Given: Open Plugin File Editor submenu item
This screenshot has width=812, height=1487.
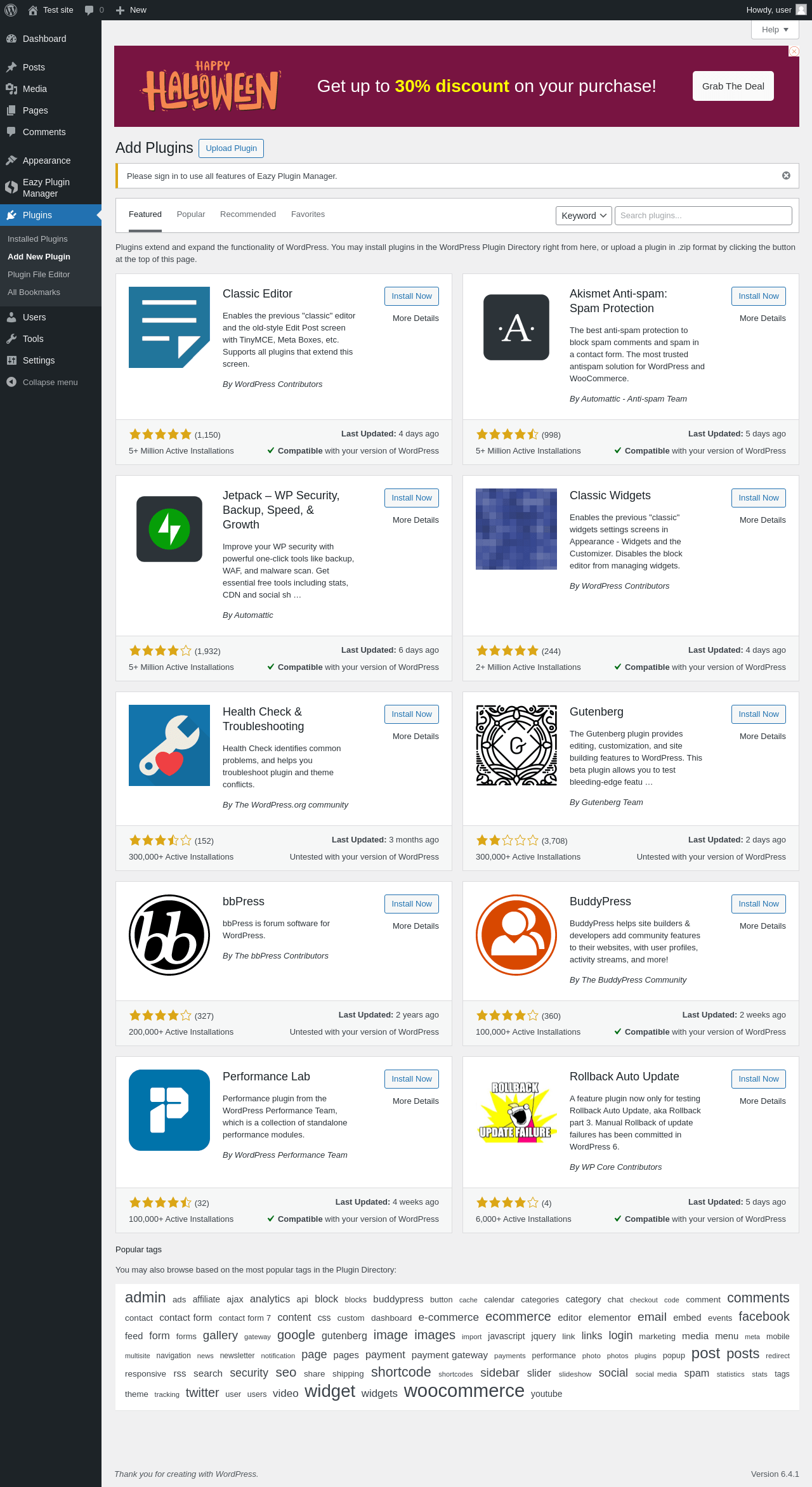Looking at the screenshot, I should (39, 275).
